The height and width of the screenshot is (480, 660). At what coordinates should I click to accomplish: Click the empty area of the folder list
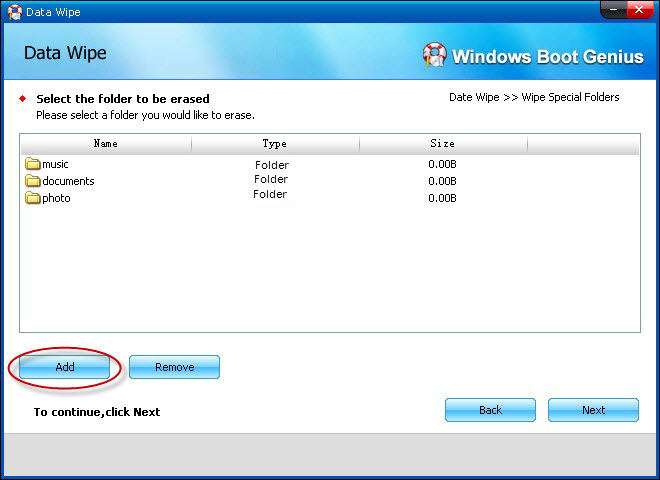pos(330,270)
